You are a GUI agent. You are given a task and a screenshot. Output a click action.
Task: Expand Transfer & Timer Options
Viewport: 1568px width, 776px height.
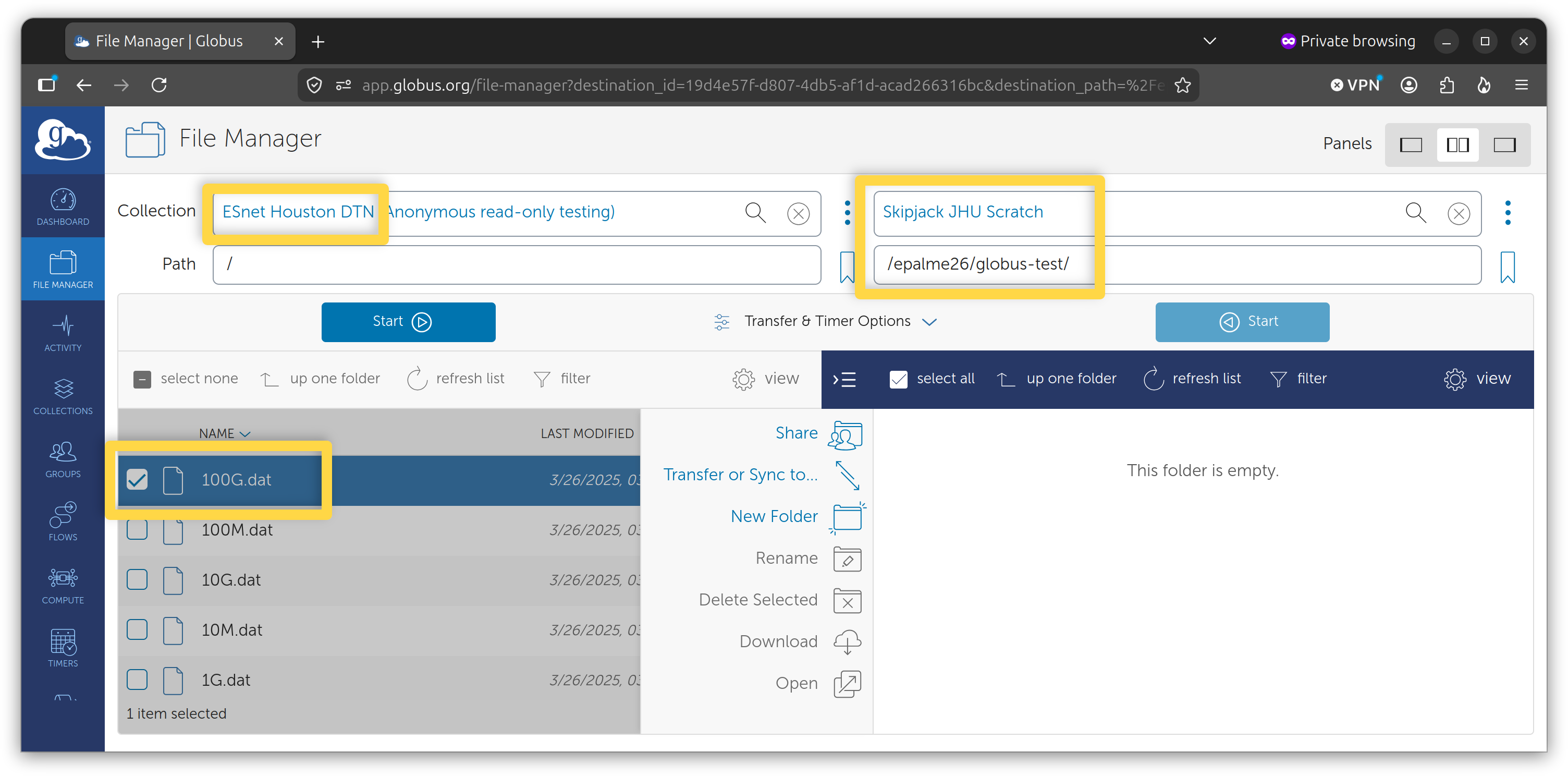point(825,322)
